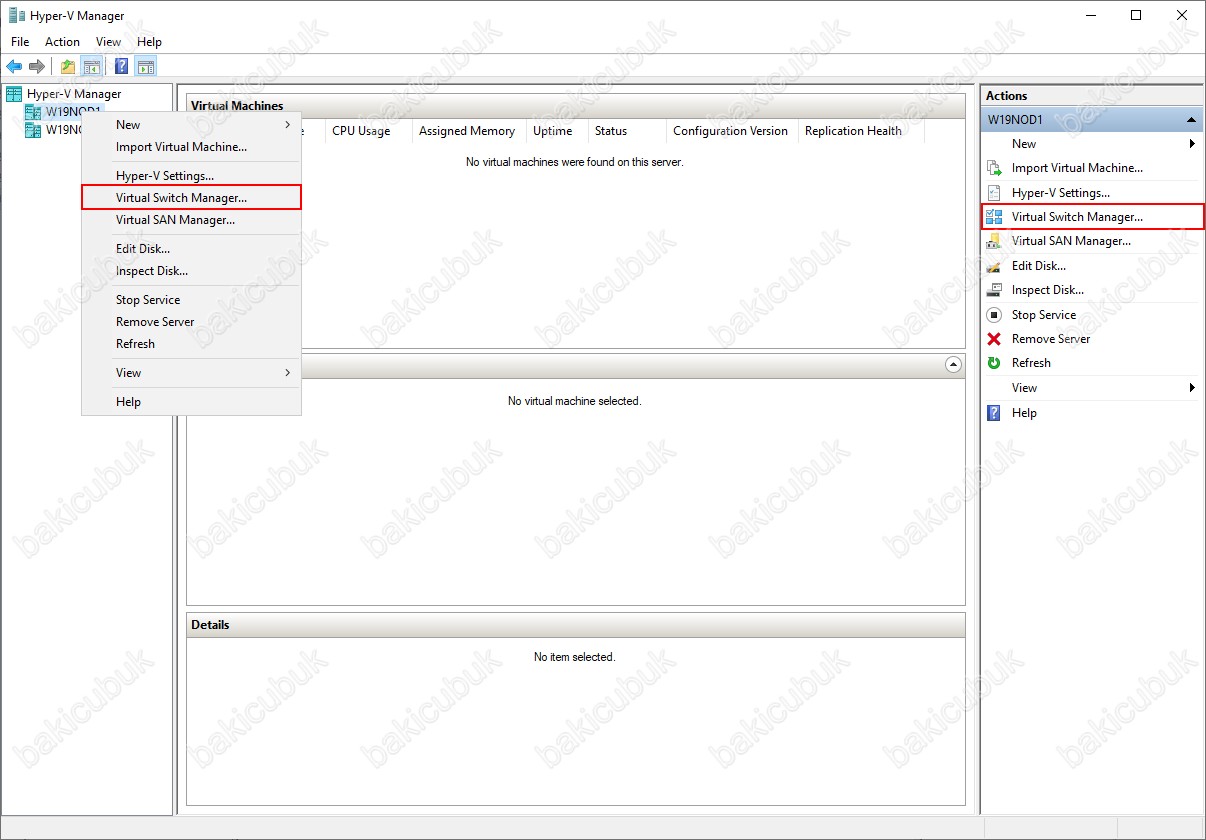This screenshot has height=840, width=1206.
Task: Click Inspect Disk link in Actions pane
Action: coord(1047,290)
